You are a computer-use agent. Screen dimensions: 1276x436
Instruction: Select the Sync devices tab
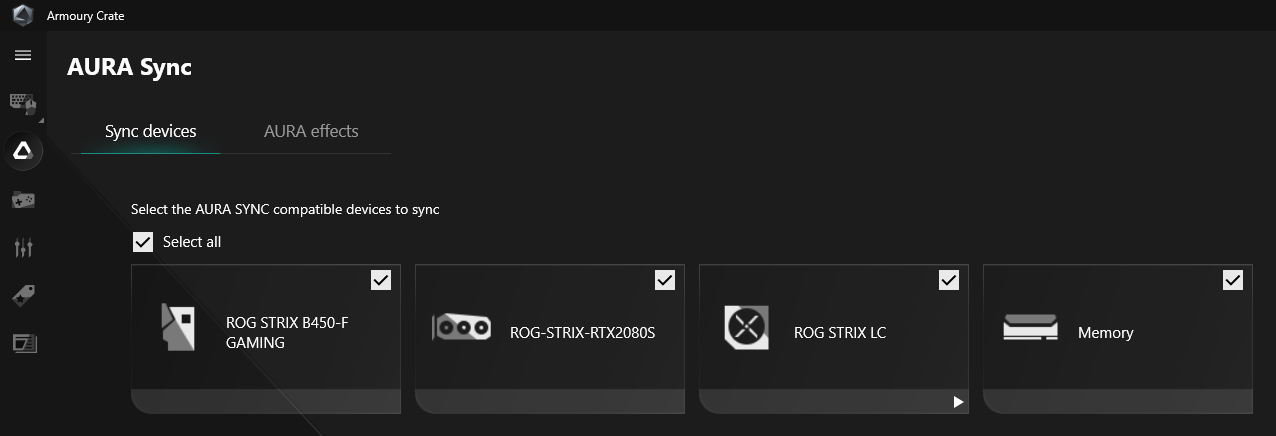[x=150, y=131]
